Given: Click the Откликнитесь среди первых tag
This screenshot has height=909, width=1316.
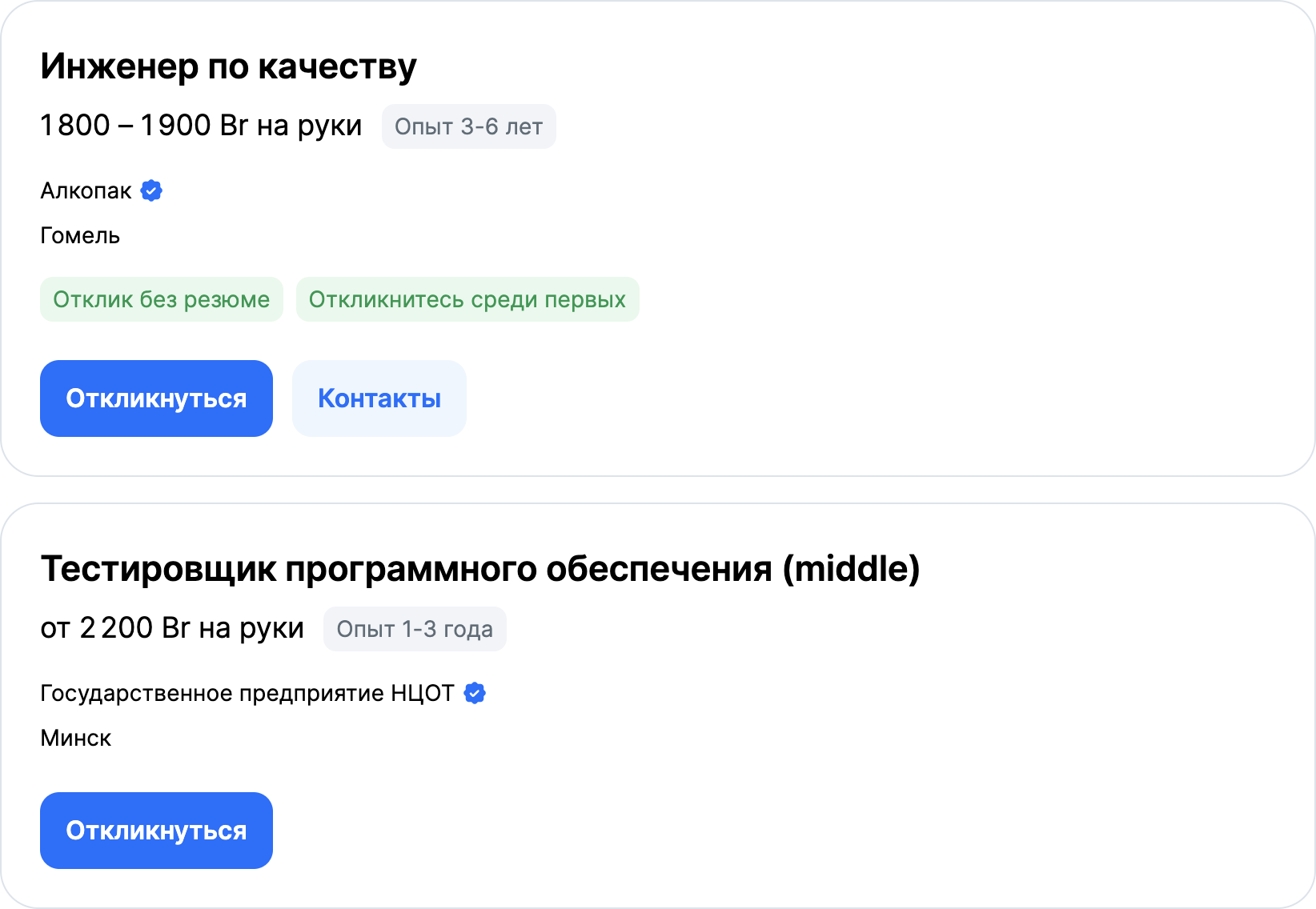Looking at the screenshot, I should 467,299.
